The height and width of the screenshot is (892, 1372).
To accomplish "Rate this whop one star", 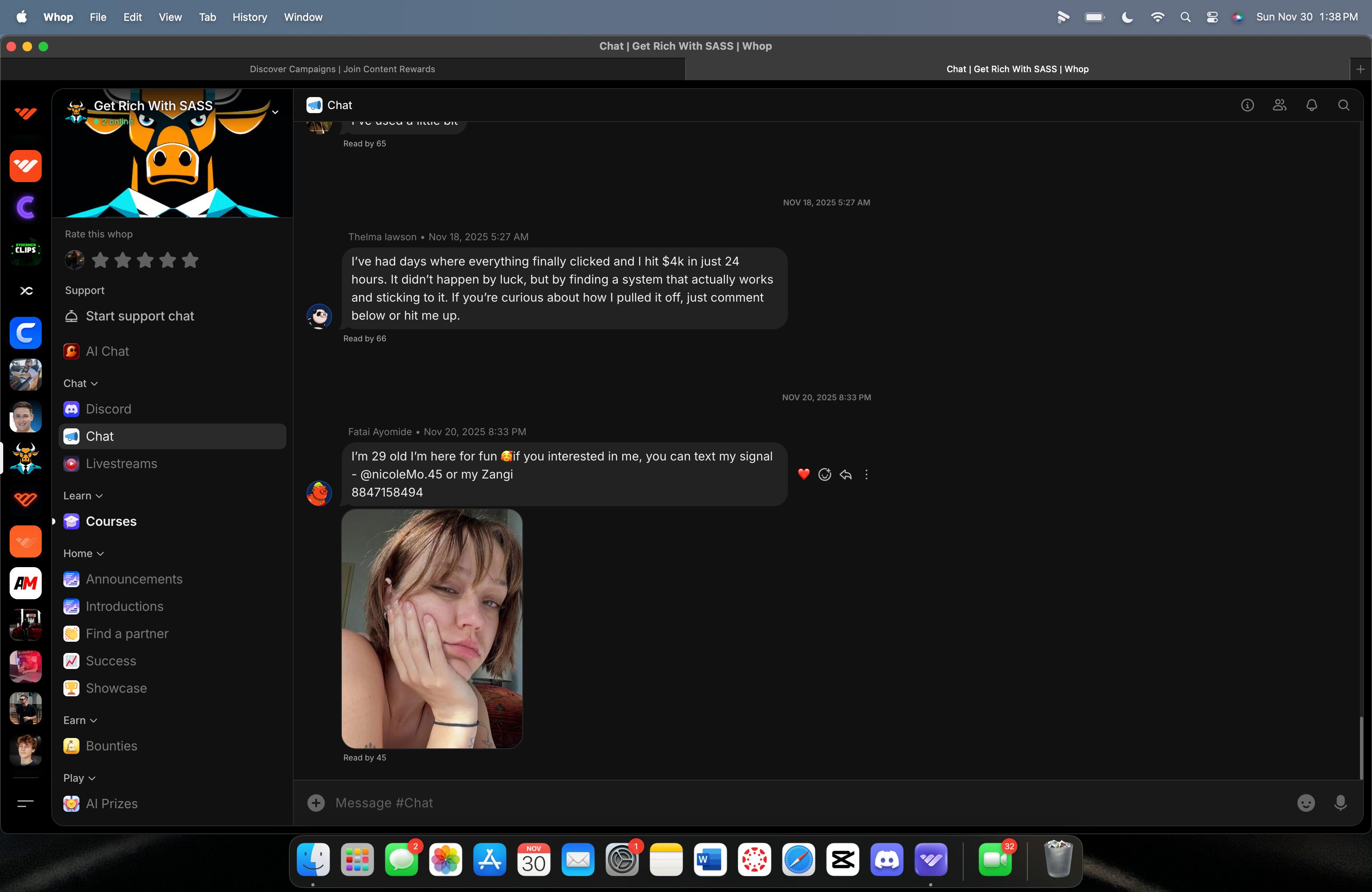I will (x=100, y=260).
